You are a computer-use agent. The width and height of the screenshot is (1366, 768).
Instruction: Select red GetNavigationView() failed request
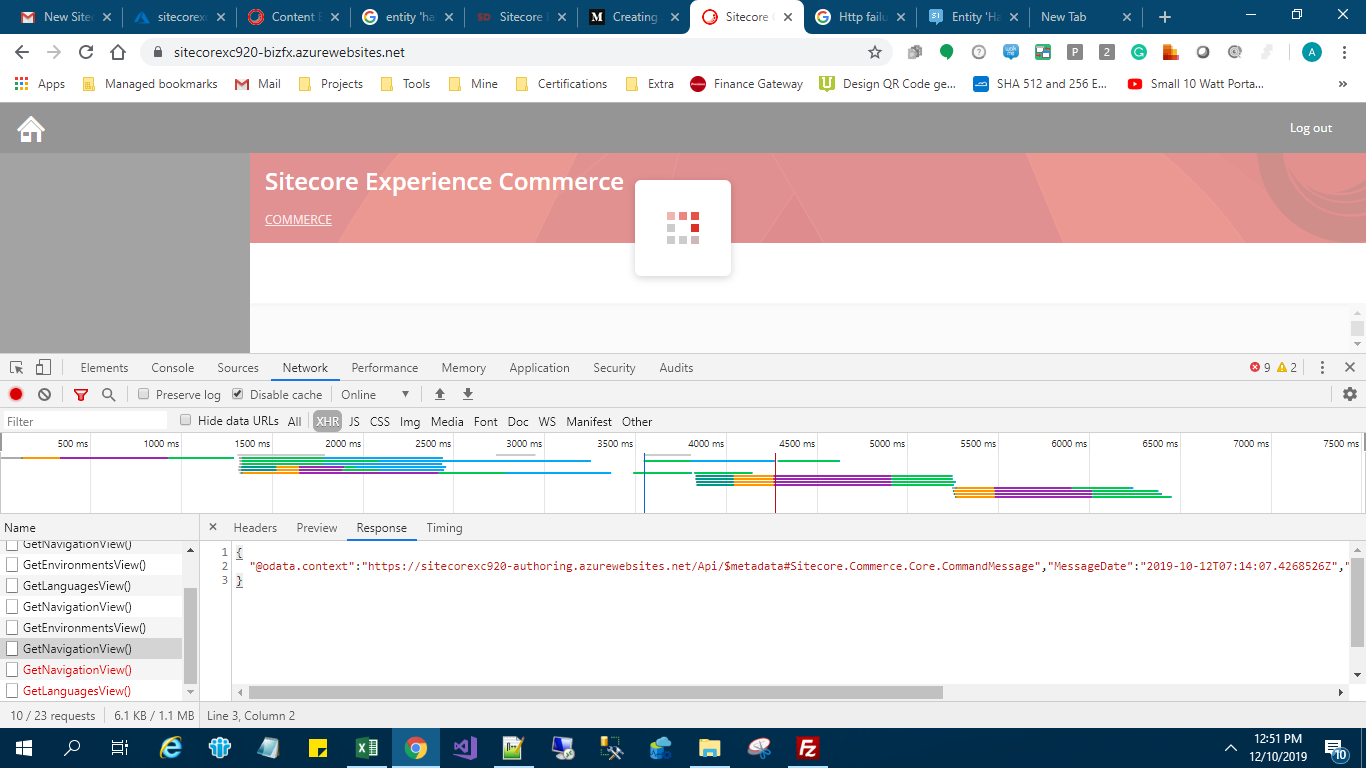click(91, 670)
